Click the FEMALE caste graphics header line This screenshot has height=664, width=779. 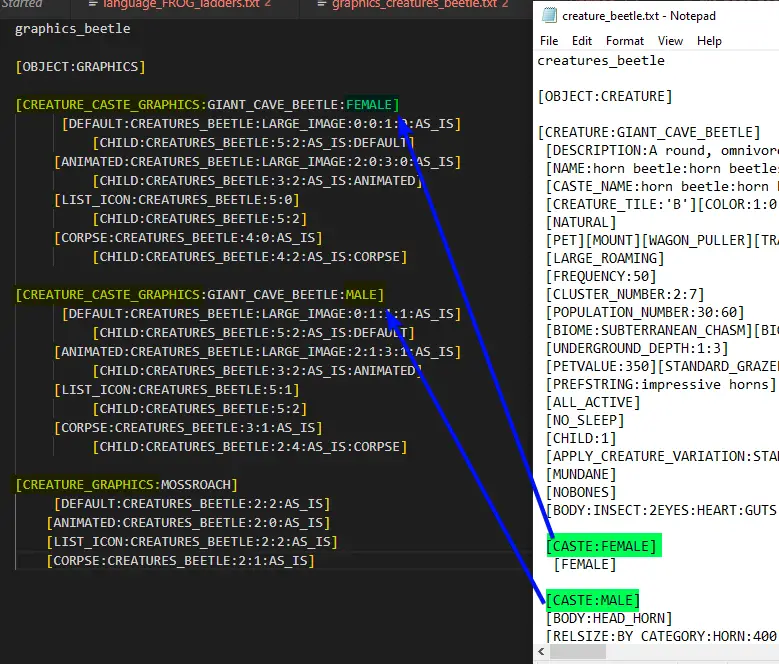click(x=207, y=105)
